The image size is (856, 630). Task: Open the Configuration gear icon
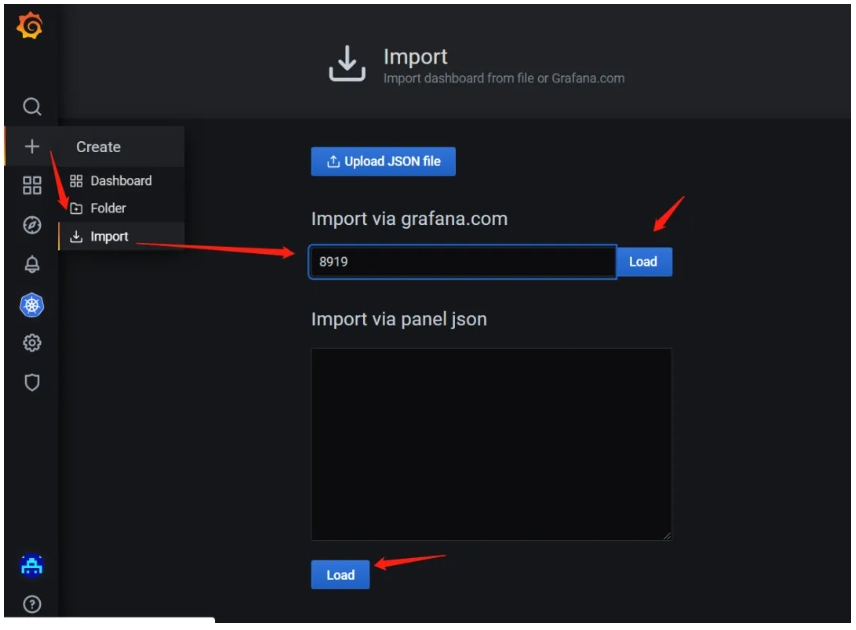pos(32,343)
